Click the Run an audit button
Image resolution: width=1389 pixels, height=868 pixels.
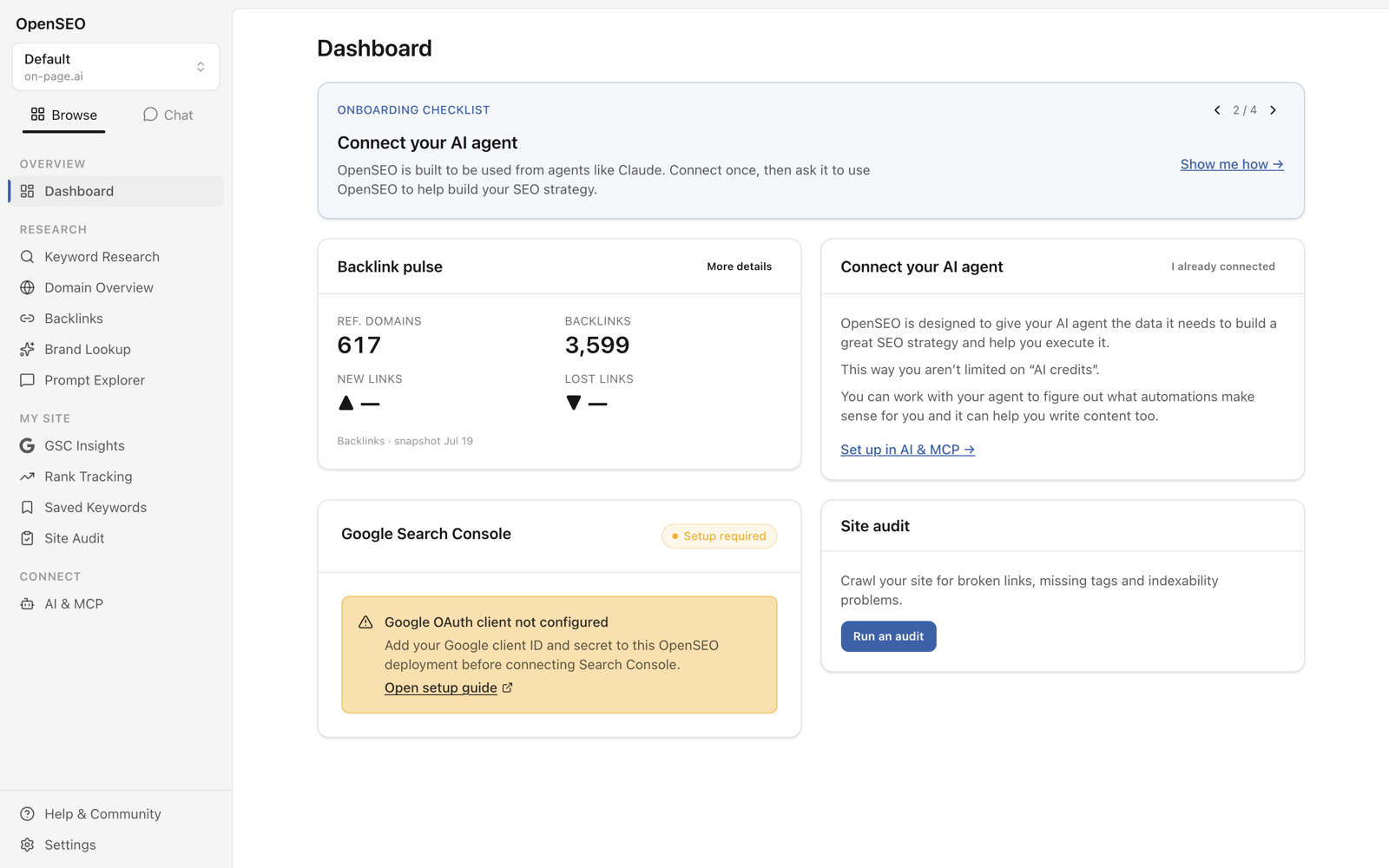tap(888, 636)
